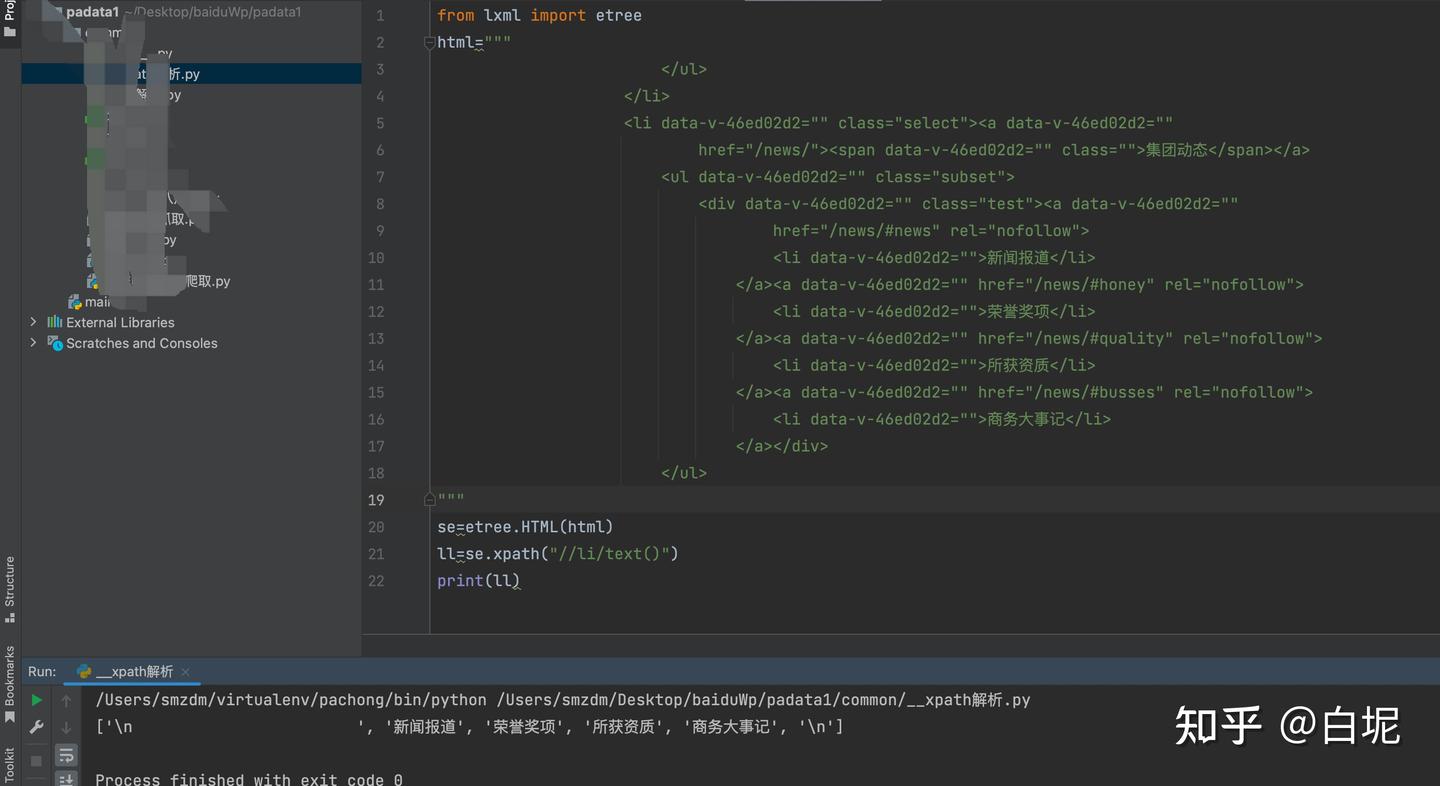Open run configuration settings via wrench icon
Screen dimensions: 1440x786
[36, 727]
